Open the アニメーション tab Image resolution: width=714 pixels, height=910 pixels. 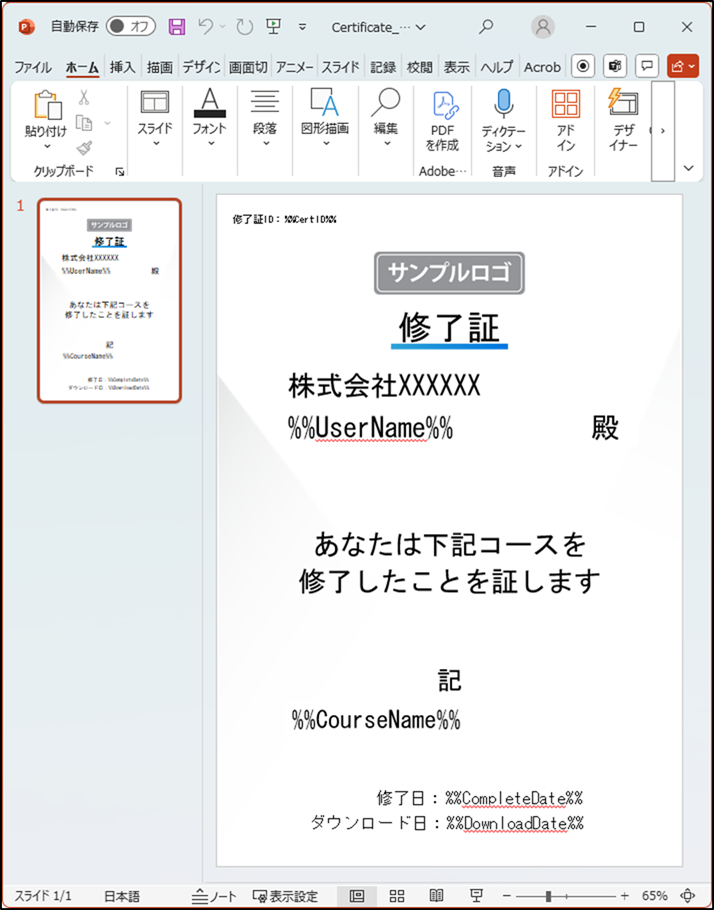pos(294,67)
